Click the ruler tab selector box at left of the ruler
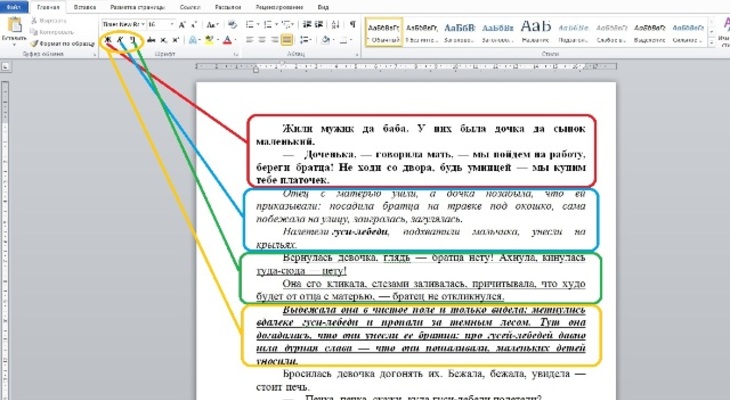This screenshot has height=400, width=730. pyautogui.click(x=6, y=68)
